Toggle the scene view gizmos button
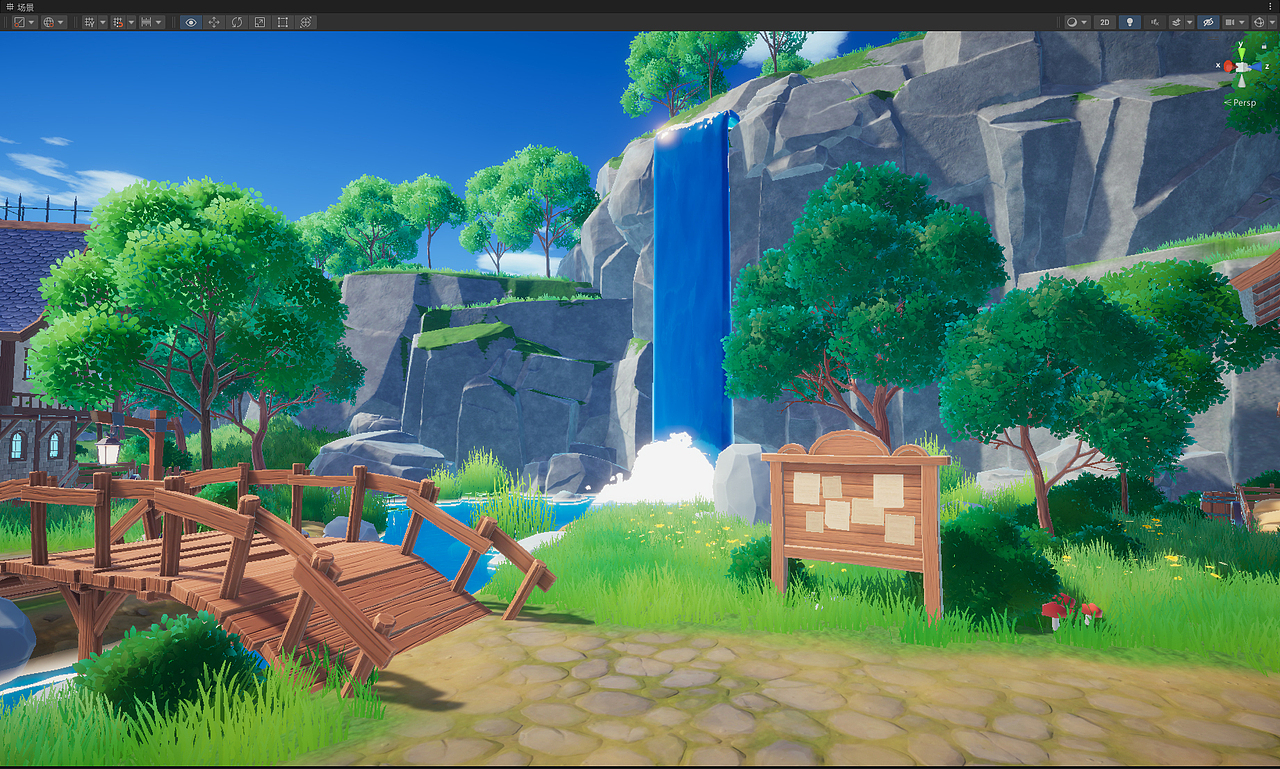The image size is (1280, 769). pyautogui.click(x=1259, y=22)
